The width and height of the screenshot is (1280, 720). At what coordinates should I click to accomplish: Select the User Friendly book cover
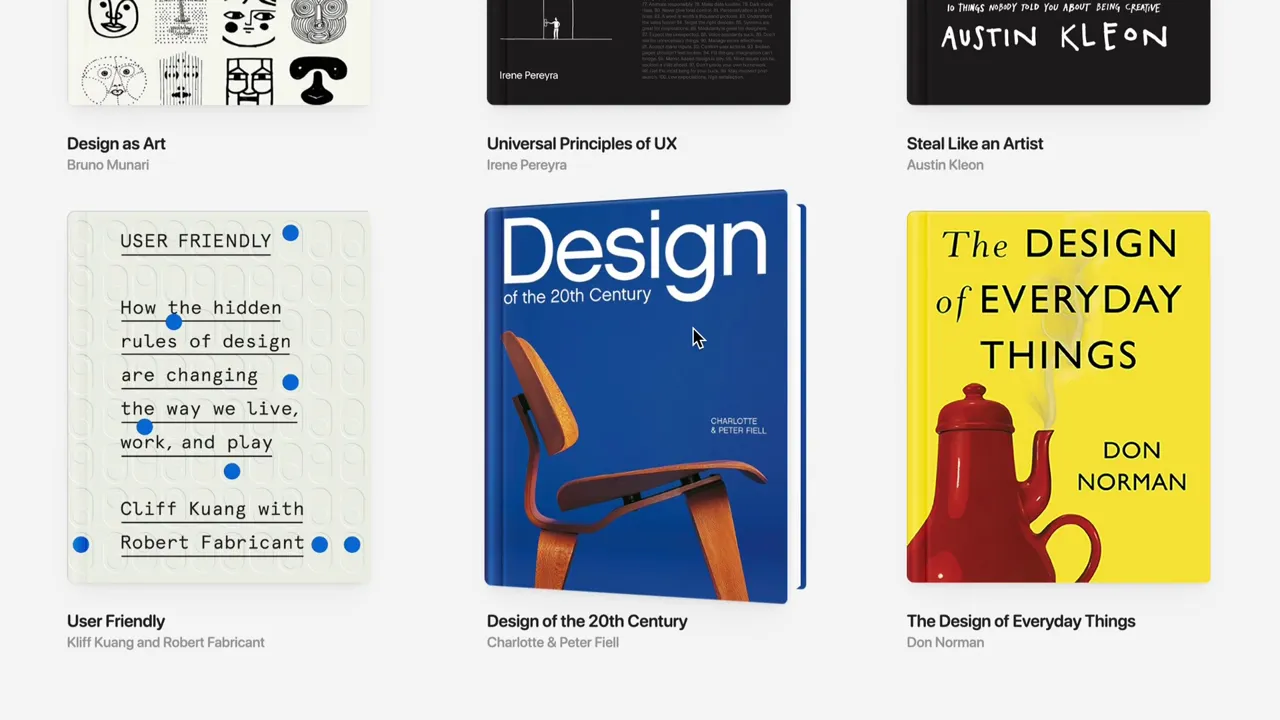[218, 397]
